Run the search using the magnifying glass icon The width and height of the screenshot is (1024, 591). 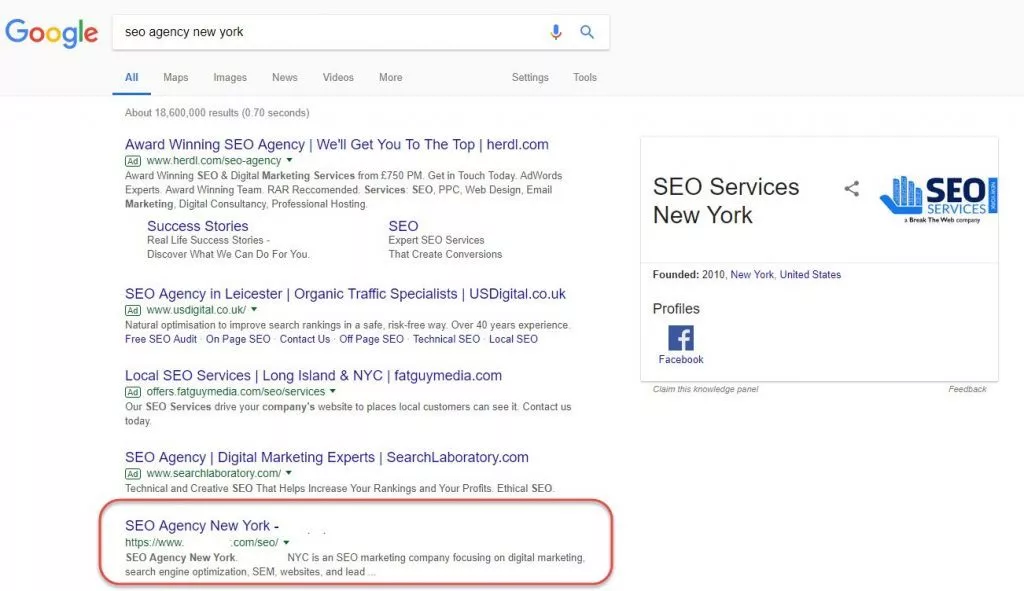(x=587, y=31)
